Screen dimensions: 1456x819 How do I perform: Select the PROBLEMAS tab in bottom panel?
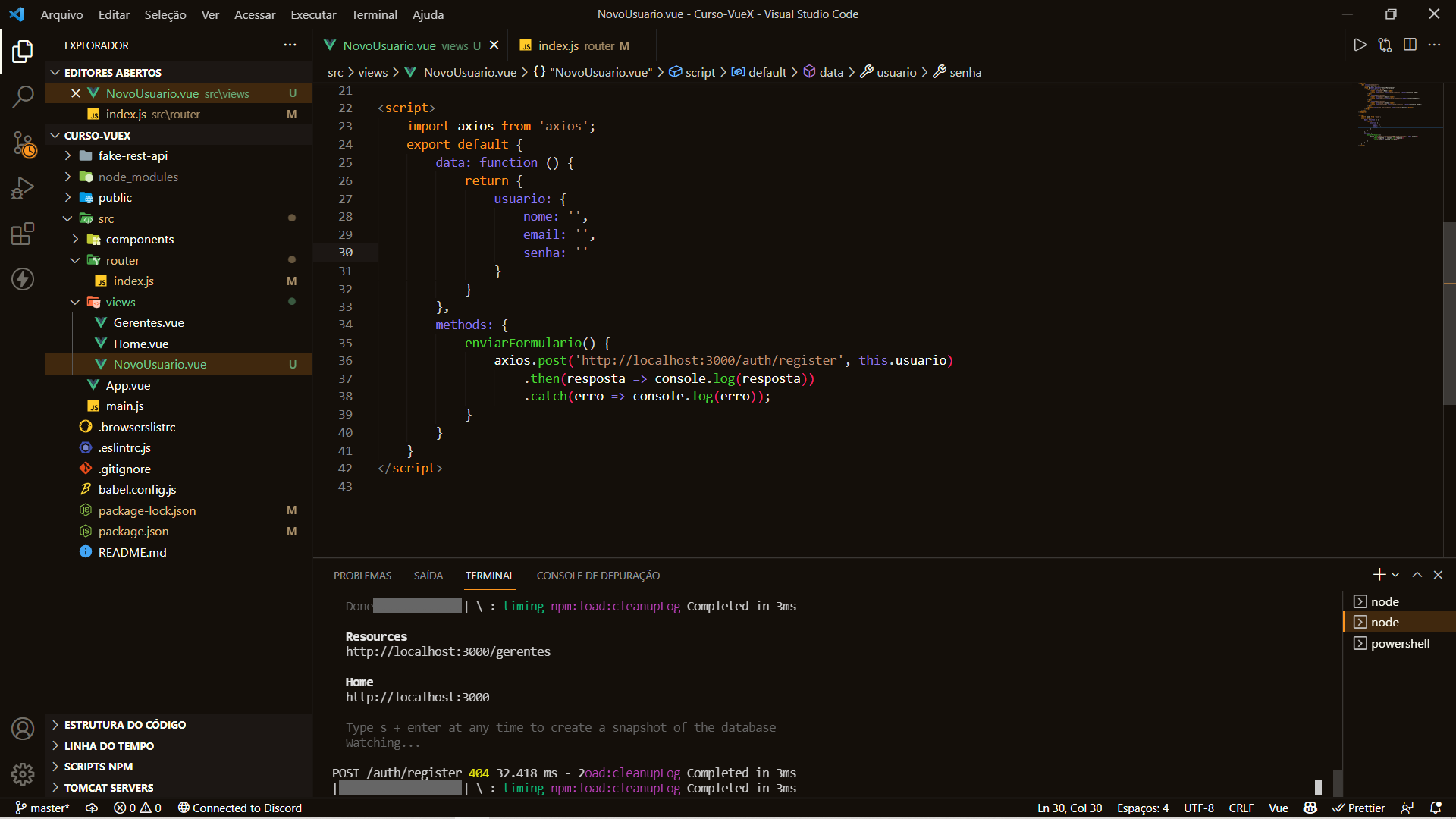tap(363, 575)
